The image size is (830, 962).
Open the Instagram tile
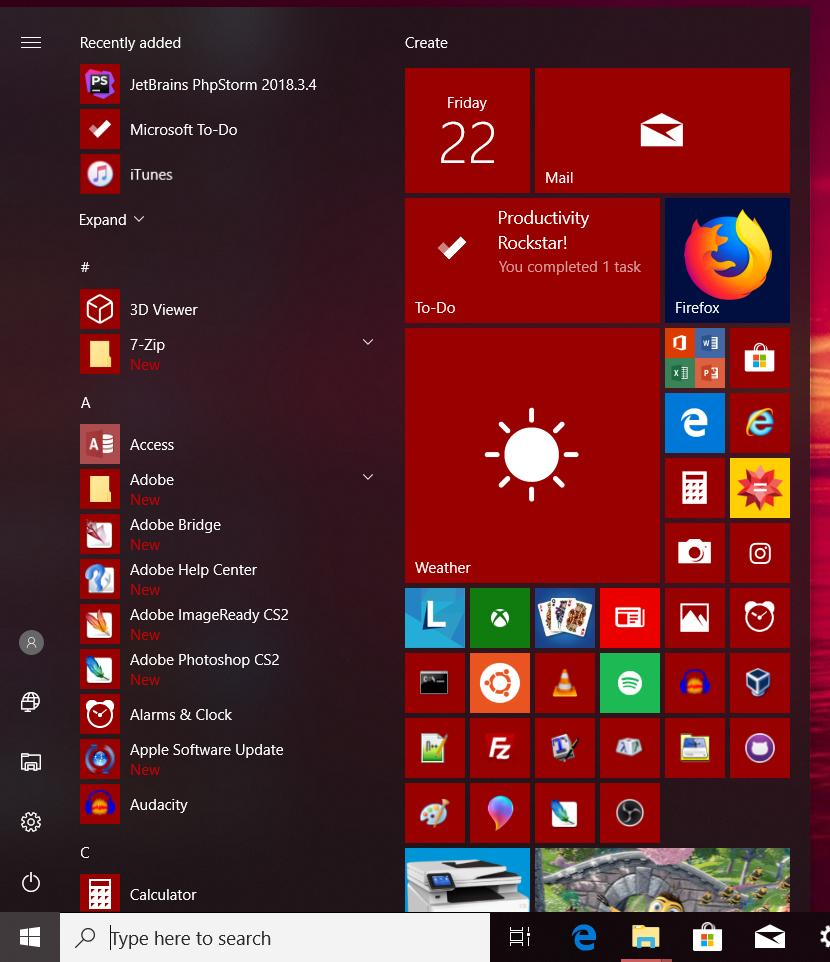pyautogui.click(x=759, y=553)
